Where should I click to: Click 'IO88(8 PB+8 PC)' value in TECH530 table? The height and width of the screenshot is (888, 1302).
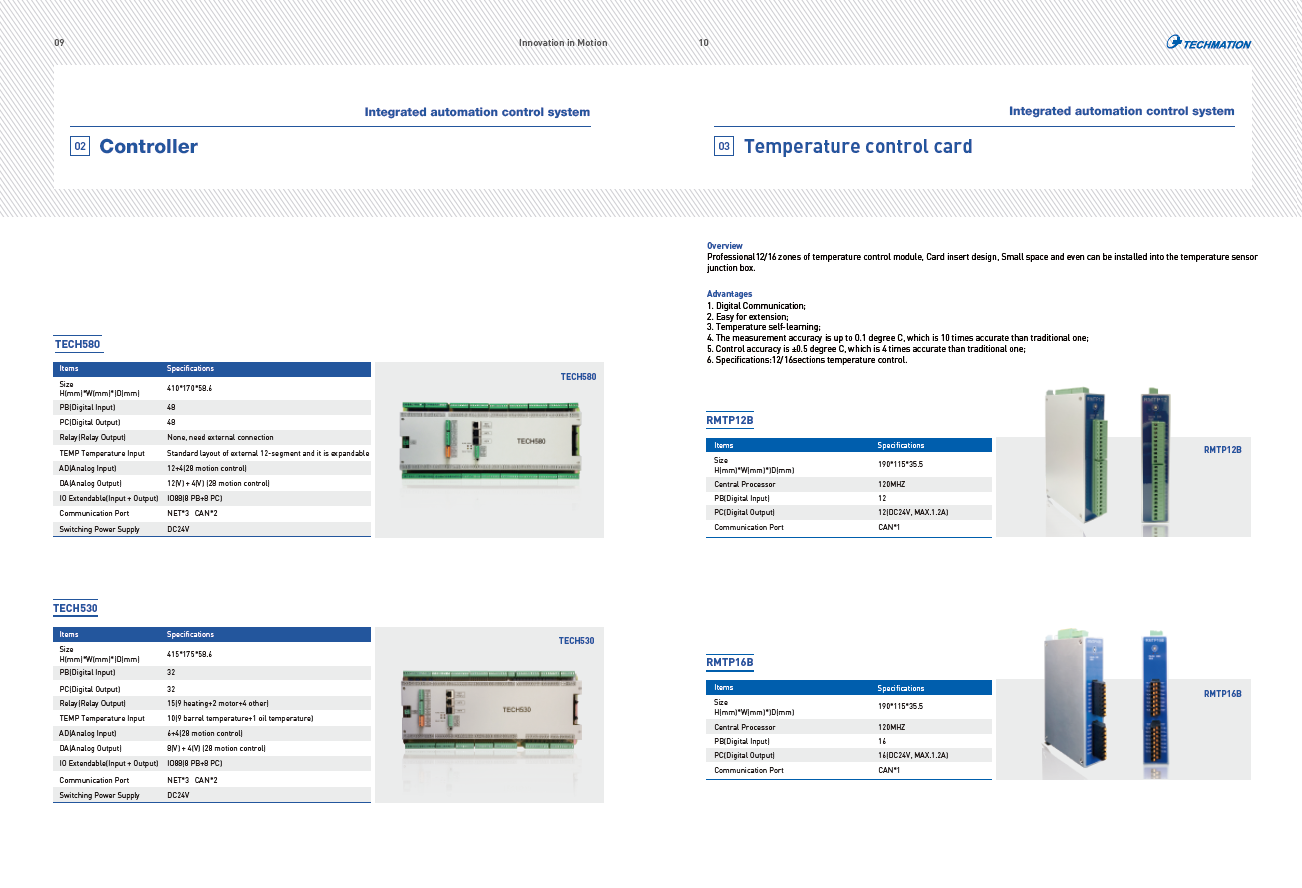click(195, 763)
